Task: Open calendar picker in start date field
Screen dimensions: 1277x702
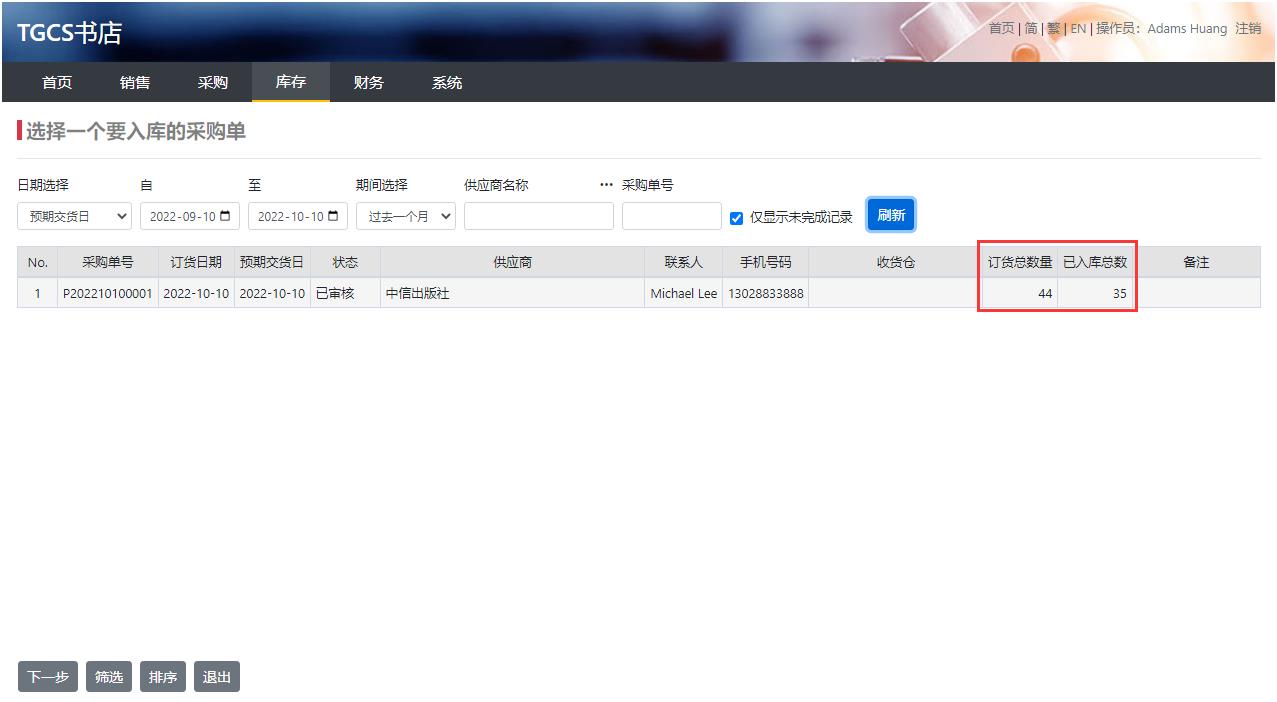Action: 225,216
